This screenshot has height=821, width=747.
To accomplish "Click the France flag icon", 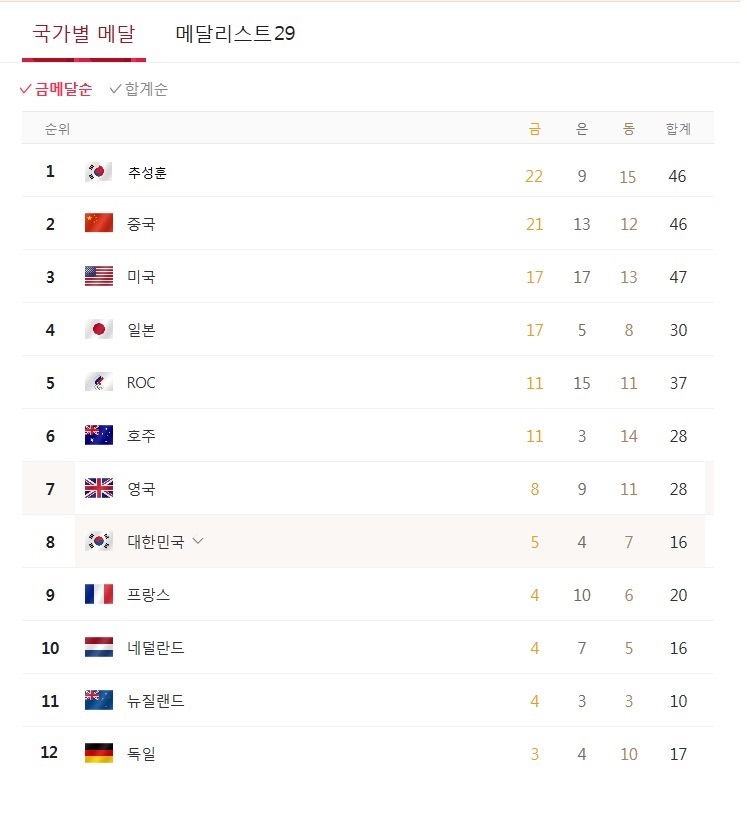I will [99, 595].
